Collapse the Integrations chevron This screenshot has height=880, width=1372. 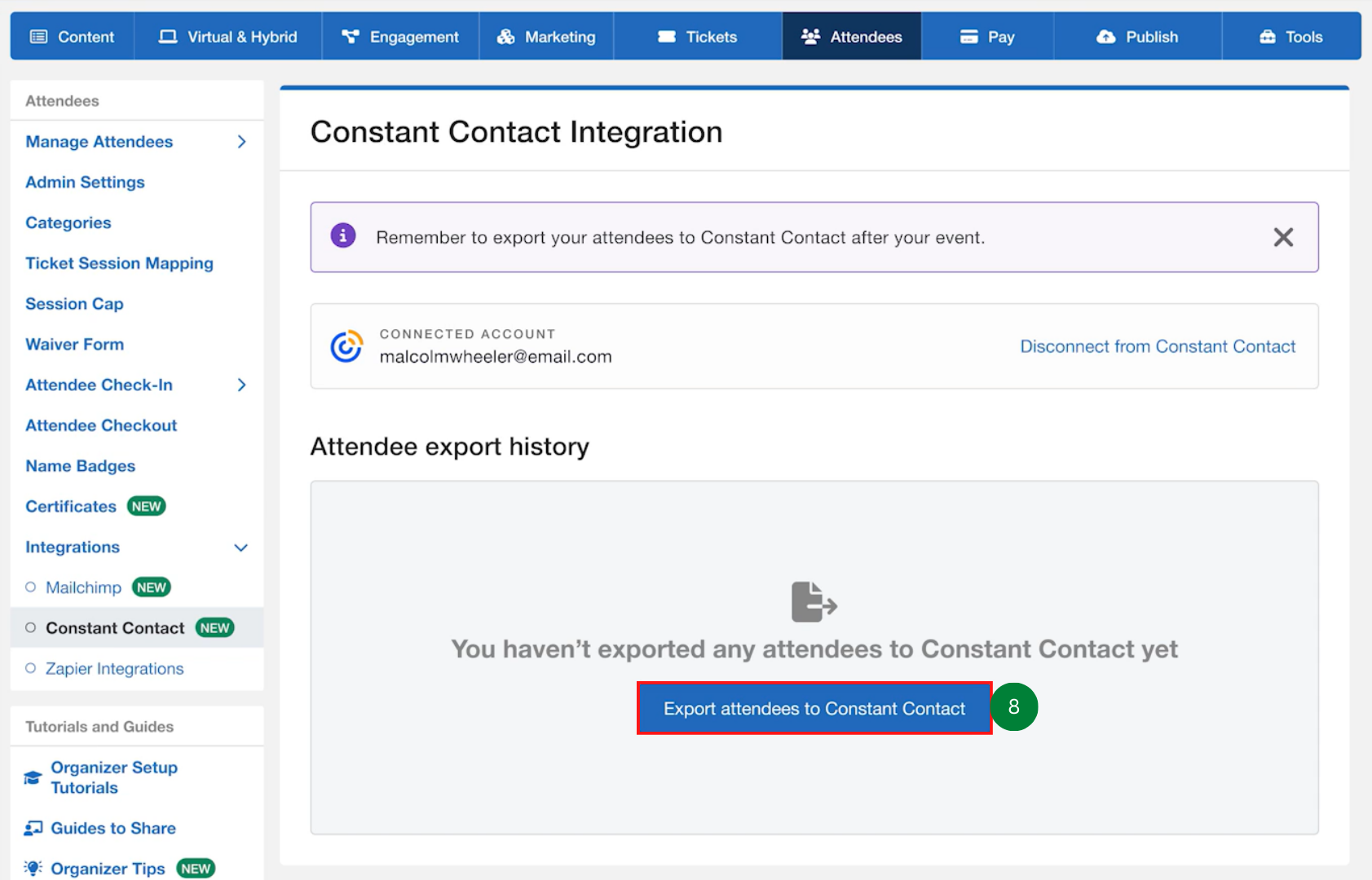click(x=241, y=548)
